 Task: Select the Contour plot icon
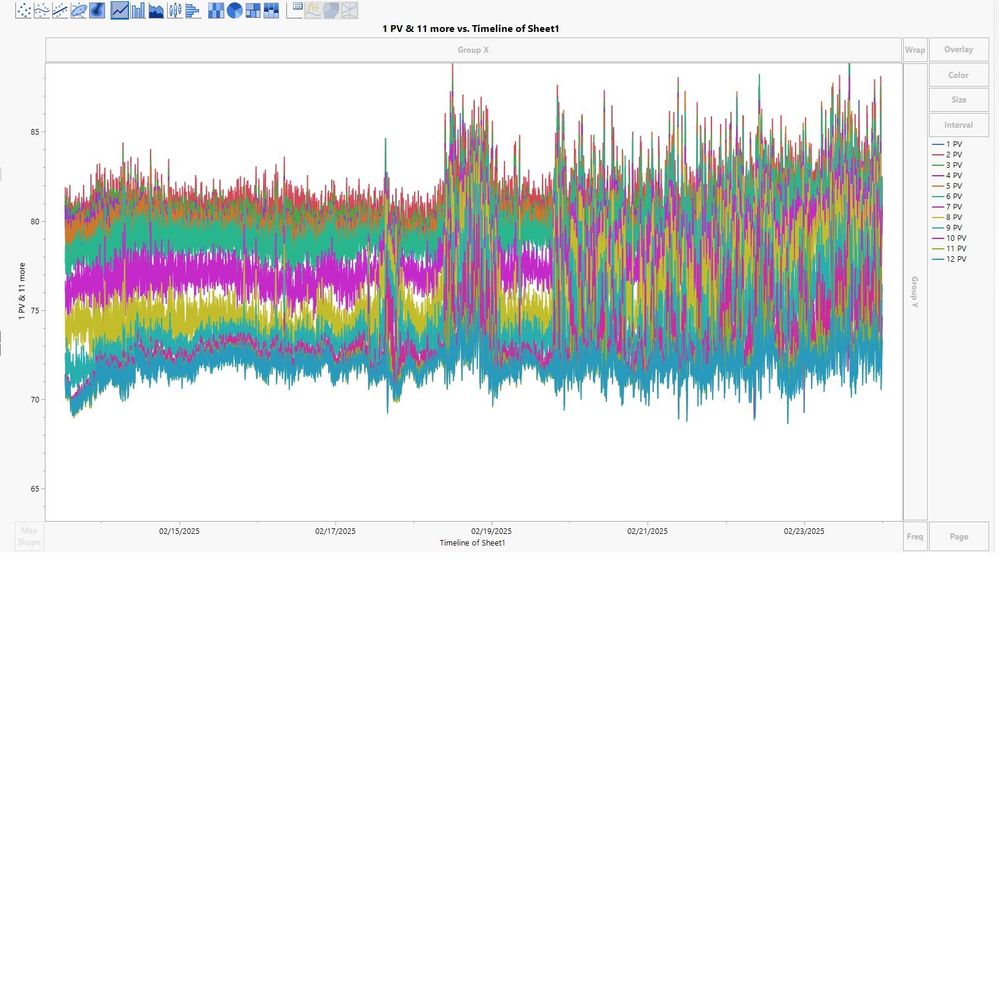pos(97,11)
